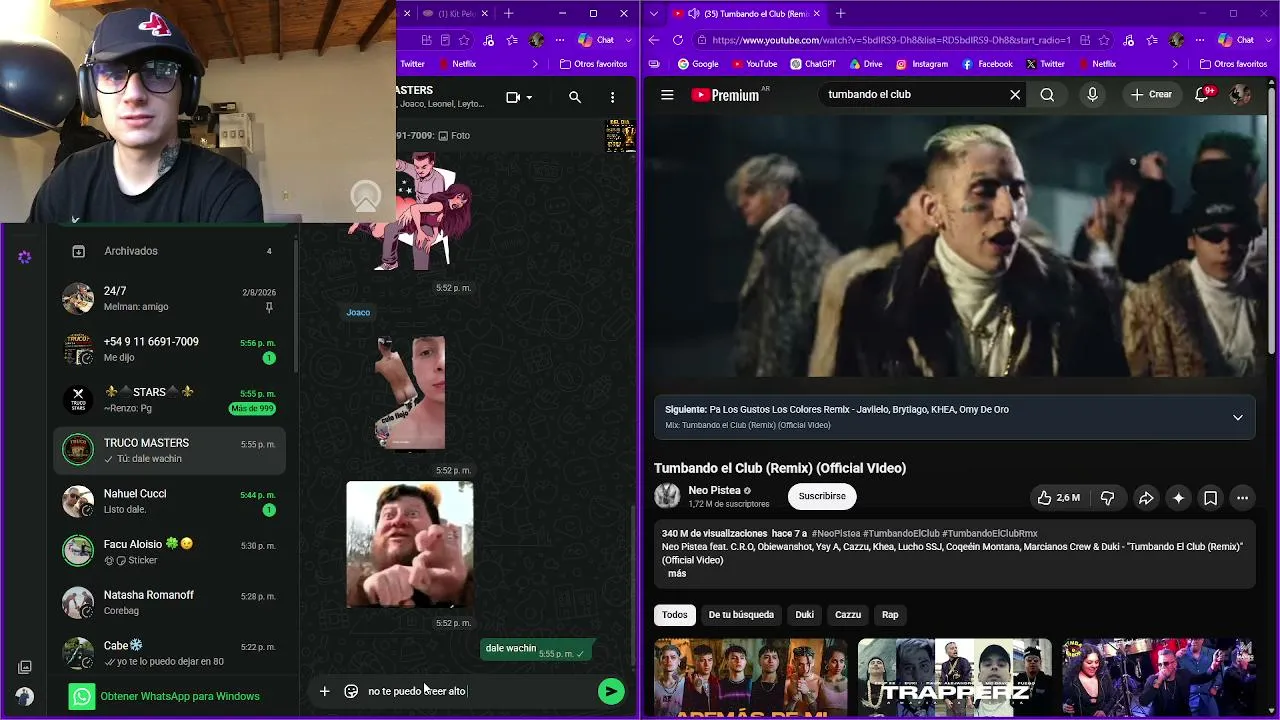The width and height of the screenshot is (1280, 720).
Task: Open YouTube account avatar menu
Action: 1240,95
